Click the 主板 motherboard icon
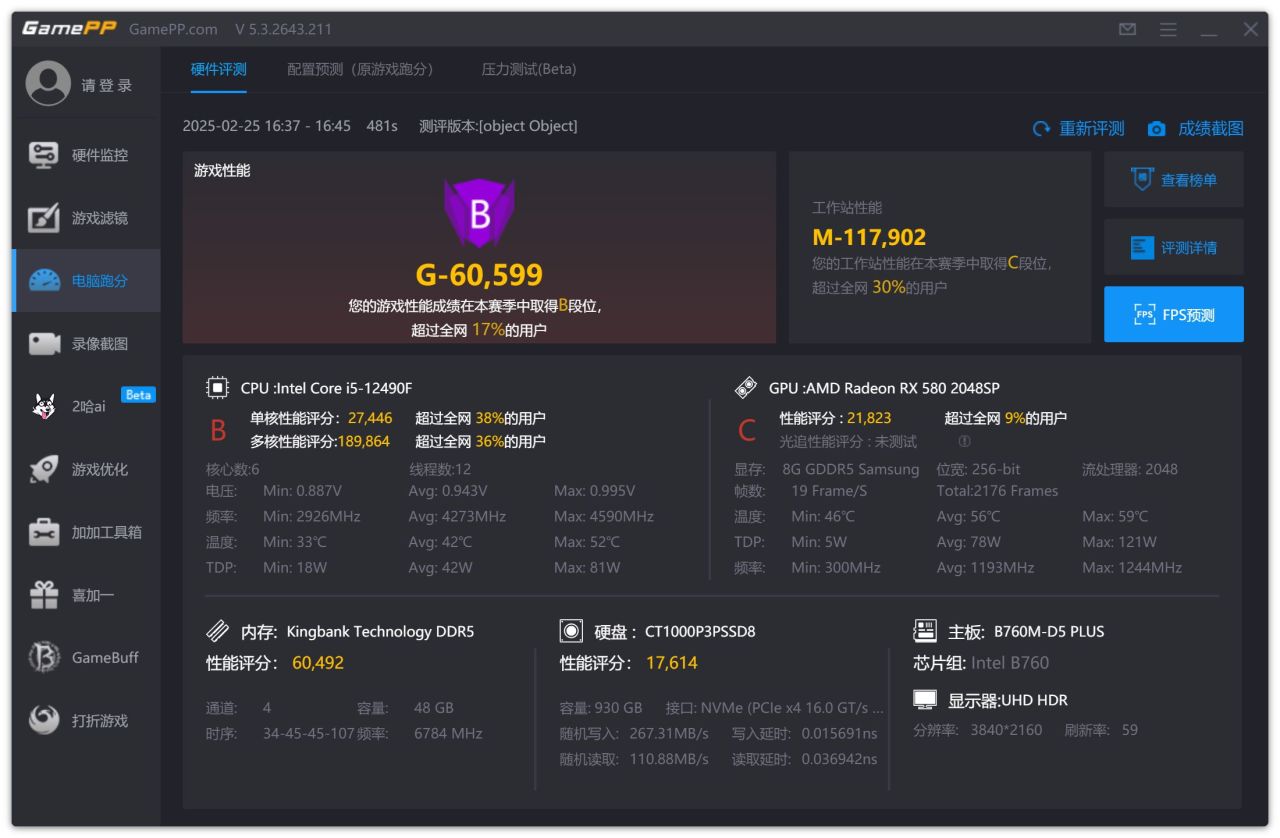This screenshot has height=838, width=1280. point(924,631)
